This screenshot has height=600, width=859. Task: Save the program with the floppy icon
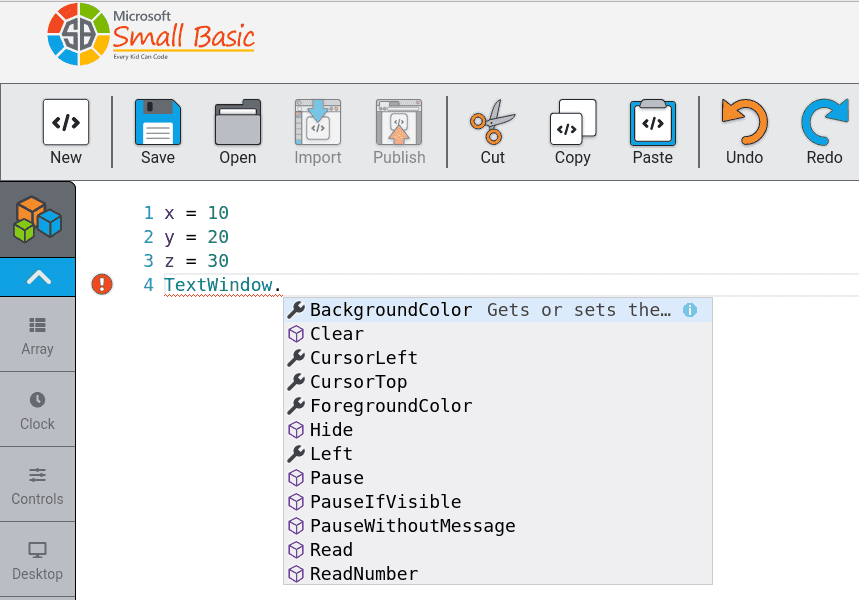[158, 122]
